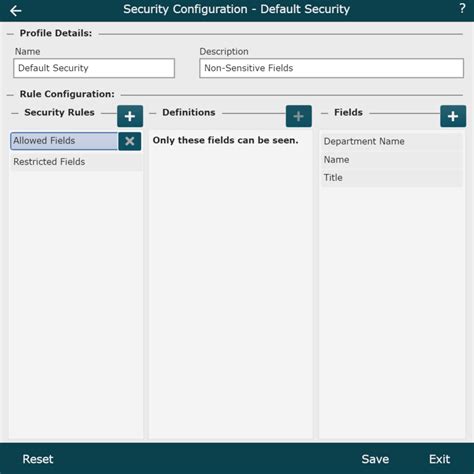
Task: Click the Name input field
Action: [x=94, y=68]
